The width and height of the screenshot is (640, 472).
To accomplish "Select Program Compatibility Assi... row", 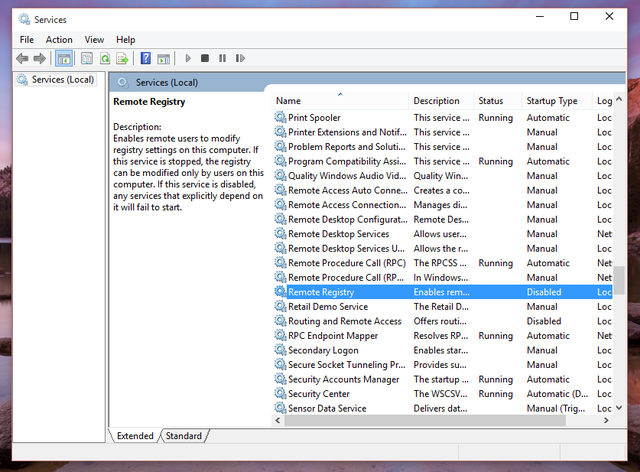I will click(442, 161).
